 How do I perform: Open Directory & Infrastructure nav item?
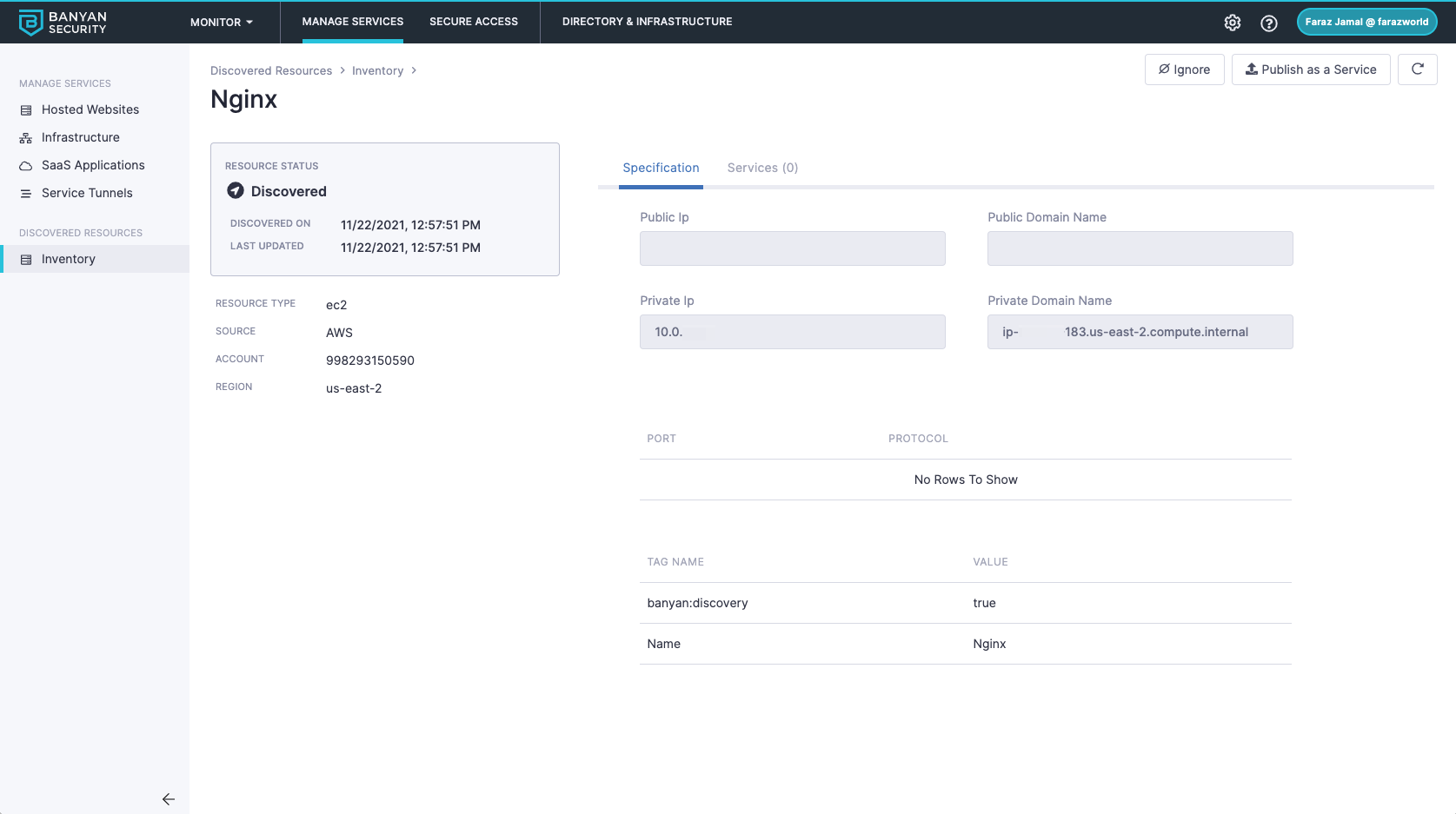click(x=648, y=22)
